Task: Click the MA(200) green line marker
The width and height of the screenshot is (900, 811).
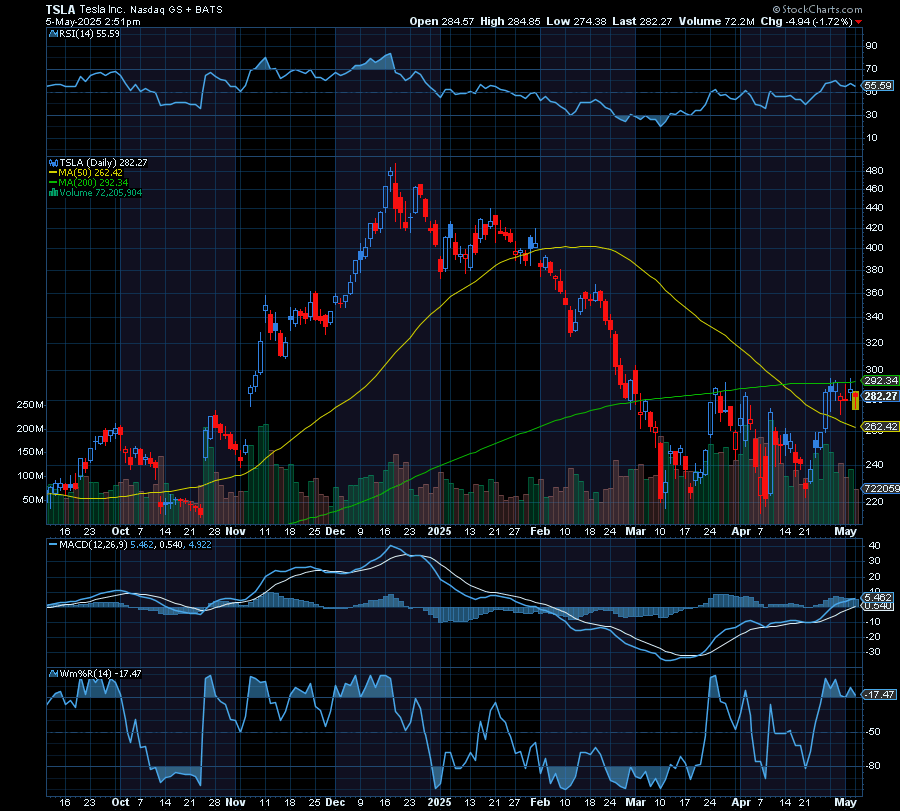Action: [x=53, y=182]
